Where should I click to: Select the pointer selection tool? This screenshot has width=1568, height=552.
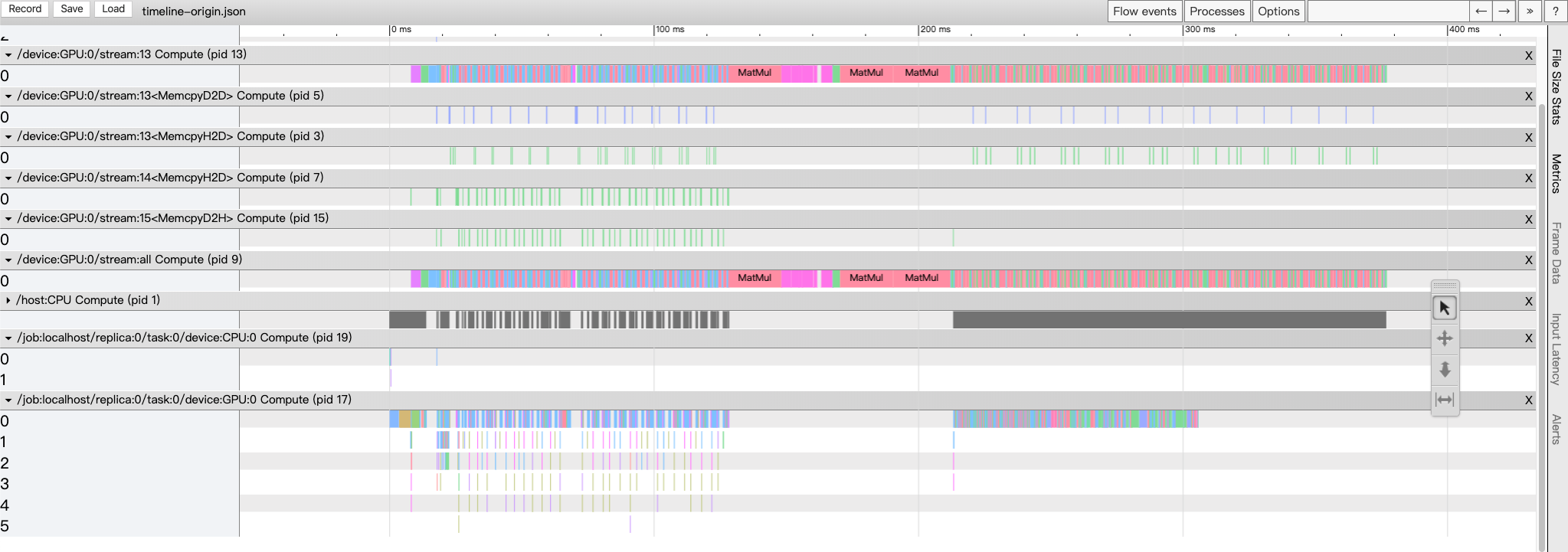1445,308
